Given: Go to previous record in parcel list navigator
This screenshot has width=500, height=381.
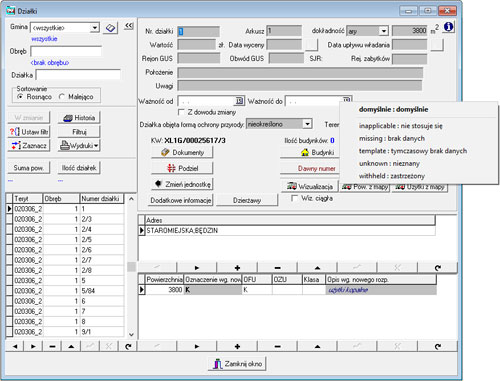Looking at the screenshot, I should pos(15,346).
